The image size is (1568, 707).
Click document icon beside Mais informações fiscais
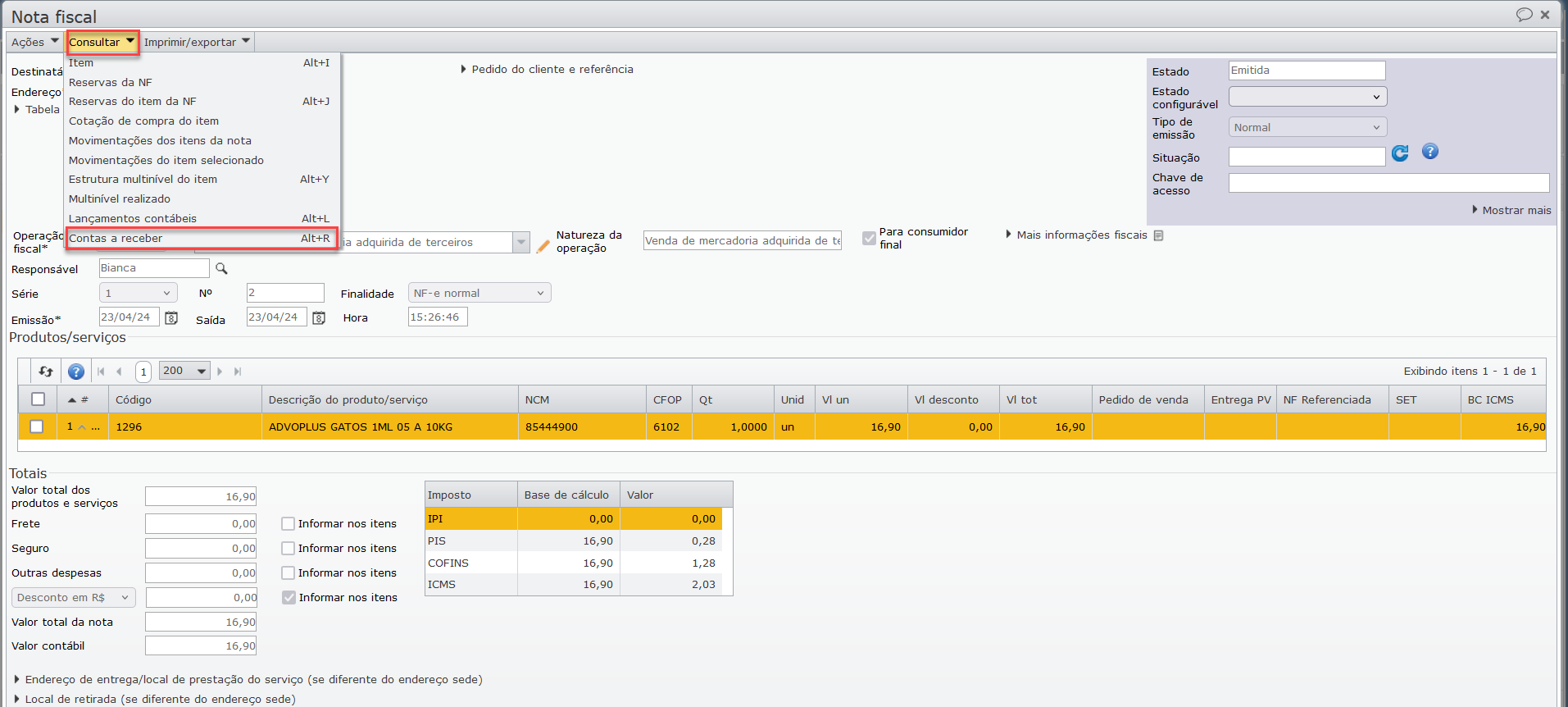pyautogui.click(x=1158, y=235)
